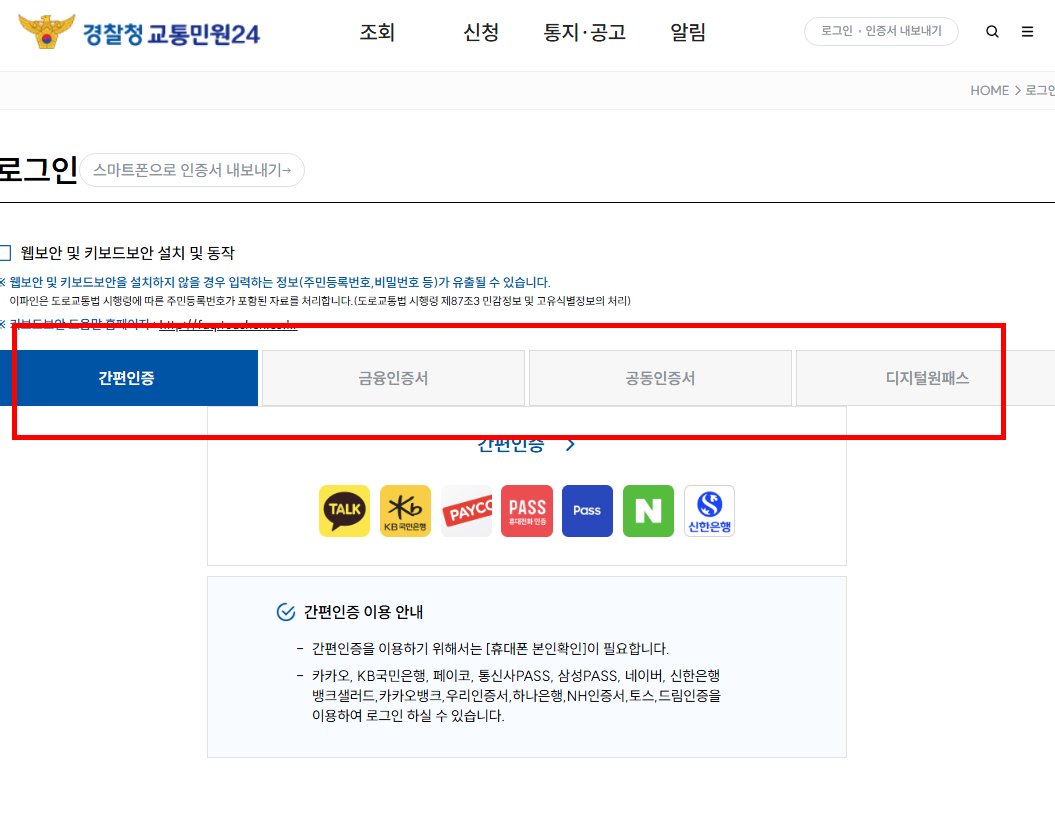Screen dimensions: 1055x816
Task: Open the site search magnifier
Action: (x=992, y=31)
